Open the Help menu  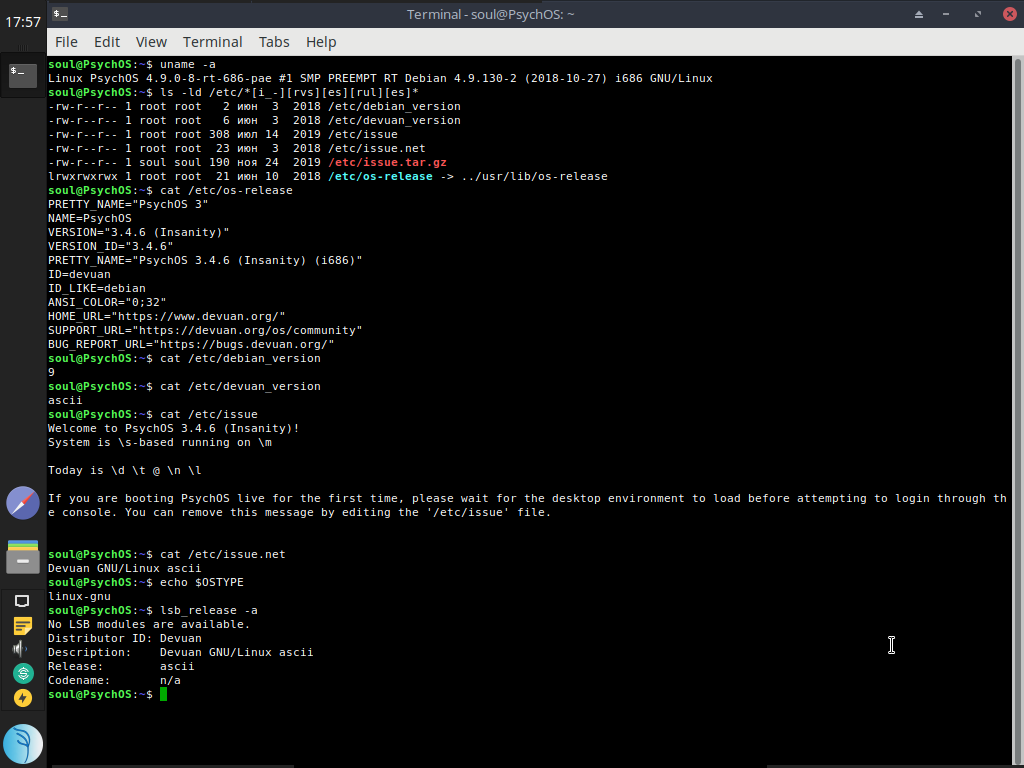[321, 42]
